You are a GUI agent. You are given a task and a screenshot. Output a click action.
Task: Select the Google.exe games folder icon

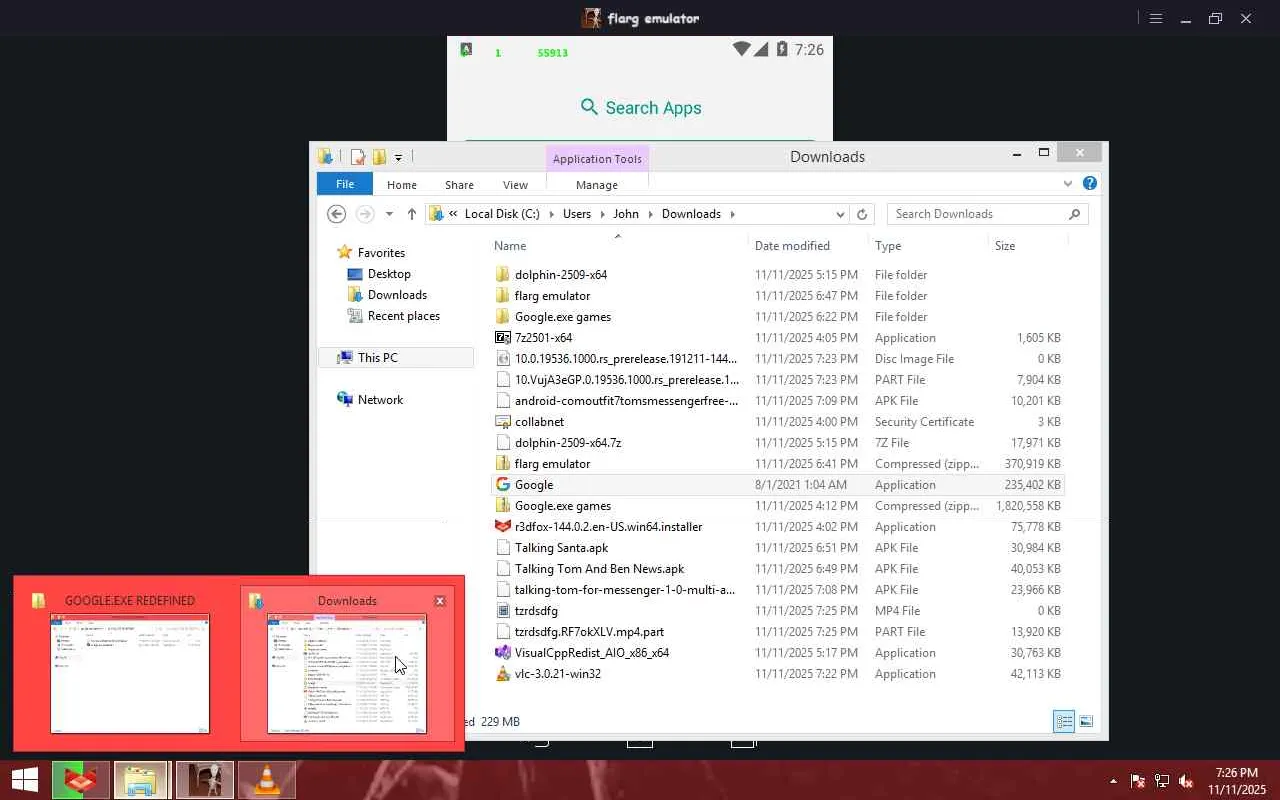click(503, 317)
